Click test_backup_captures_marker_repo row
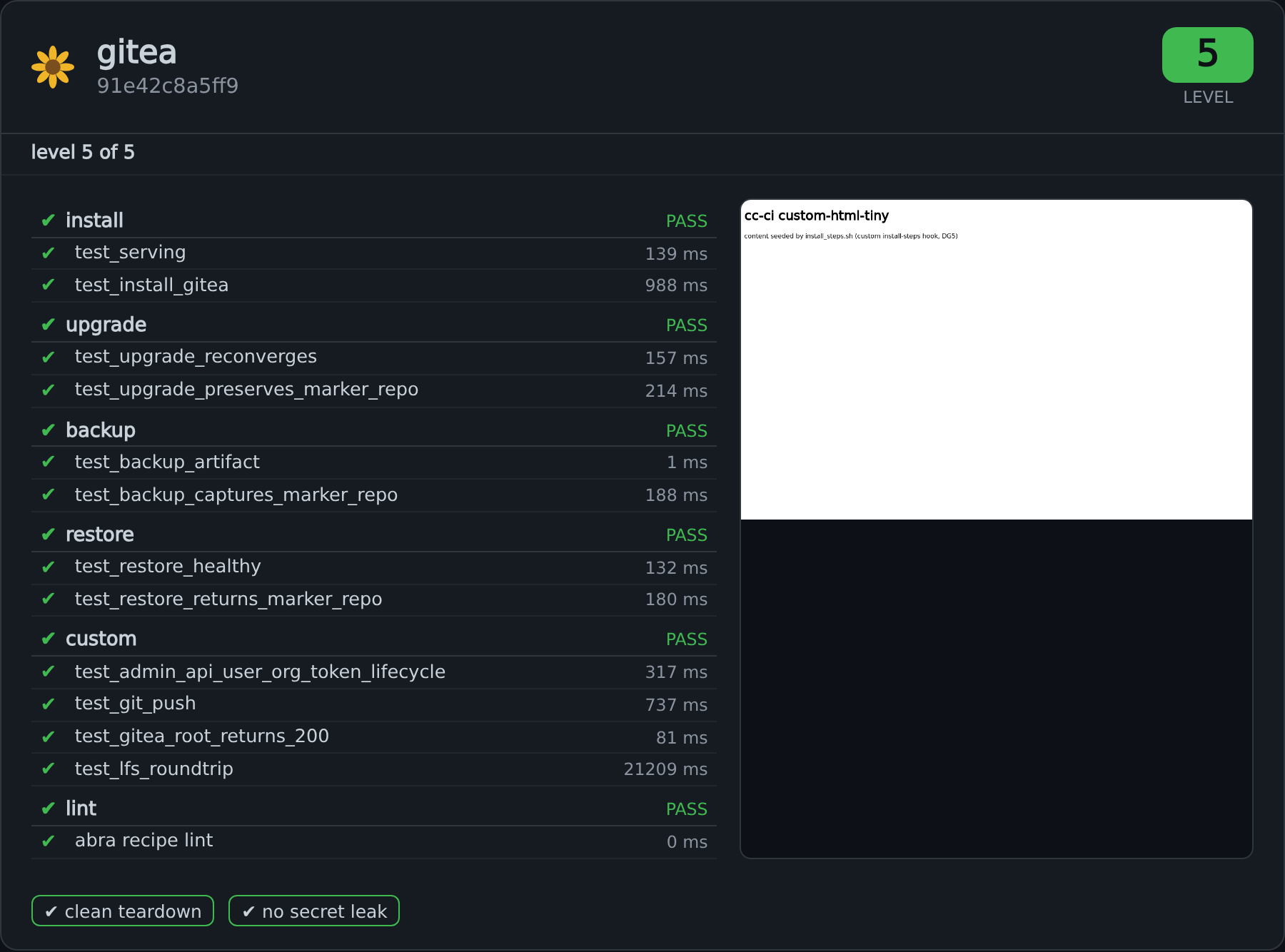1285x952 pixels. 374,495
